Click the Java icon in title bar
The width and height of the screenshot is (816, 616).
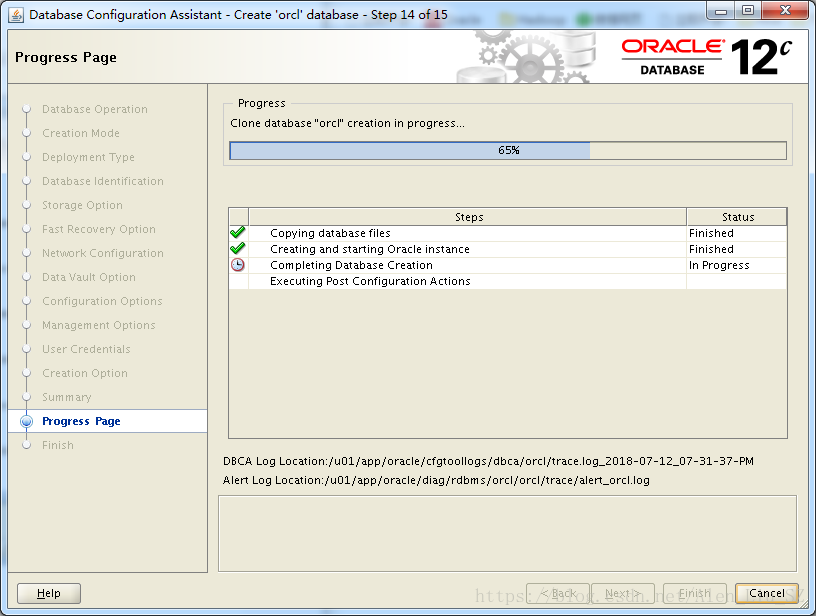(x=16, y=15)
